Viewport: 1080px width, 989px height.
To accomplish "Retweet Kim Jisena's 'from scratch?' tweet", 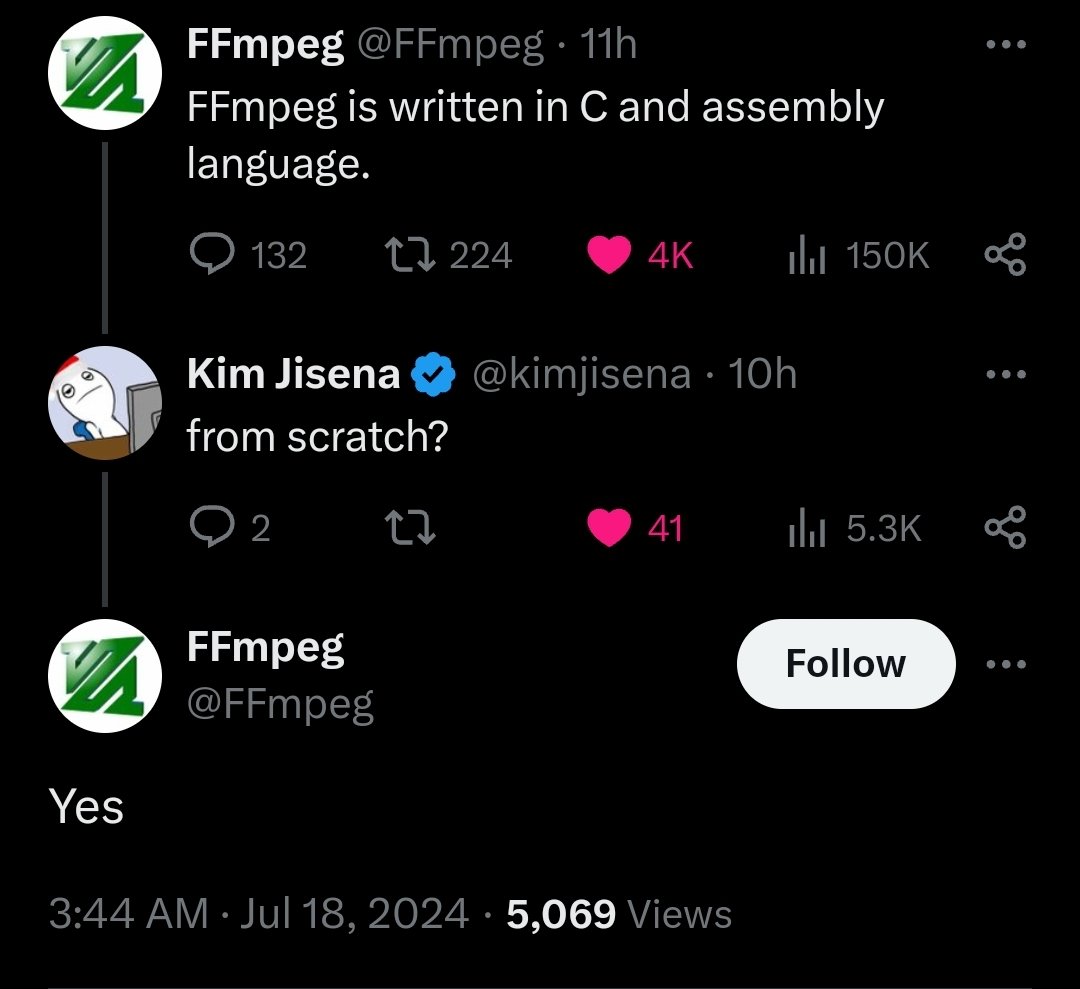I will (x=410, y=528).
